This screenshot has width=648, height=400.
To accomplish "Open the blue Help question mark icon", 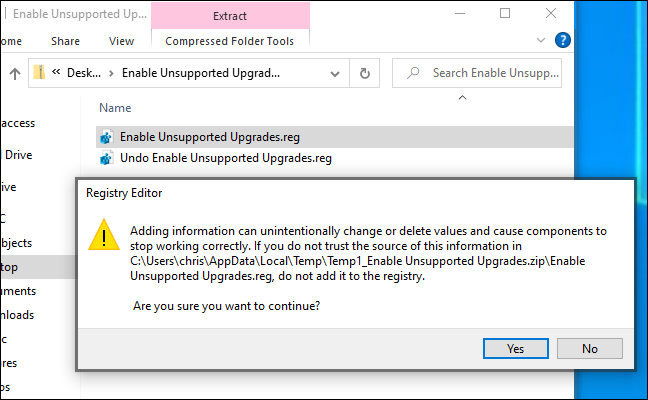I will click(563, 41).
